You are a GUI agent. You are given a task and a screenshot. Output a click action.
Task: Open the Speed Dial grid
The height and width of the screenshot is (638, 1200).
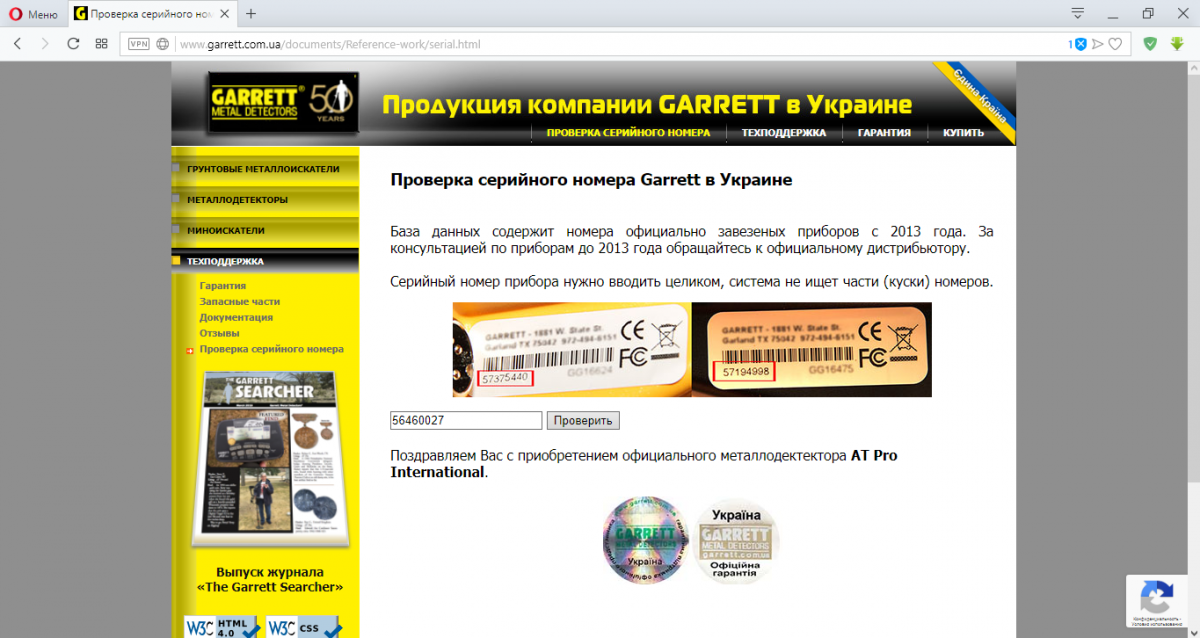[x=101, y=44]
